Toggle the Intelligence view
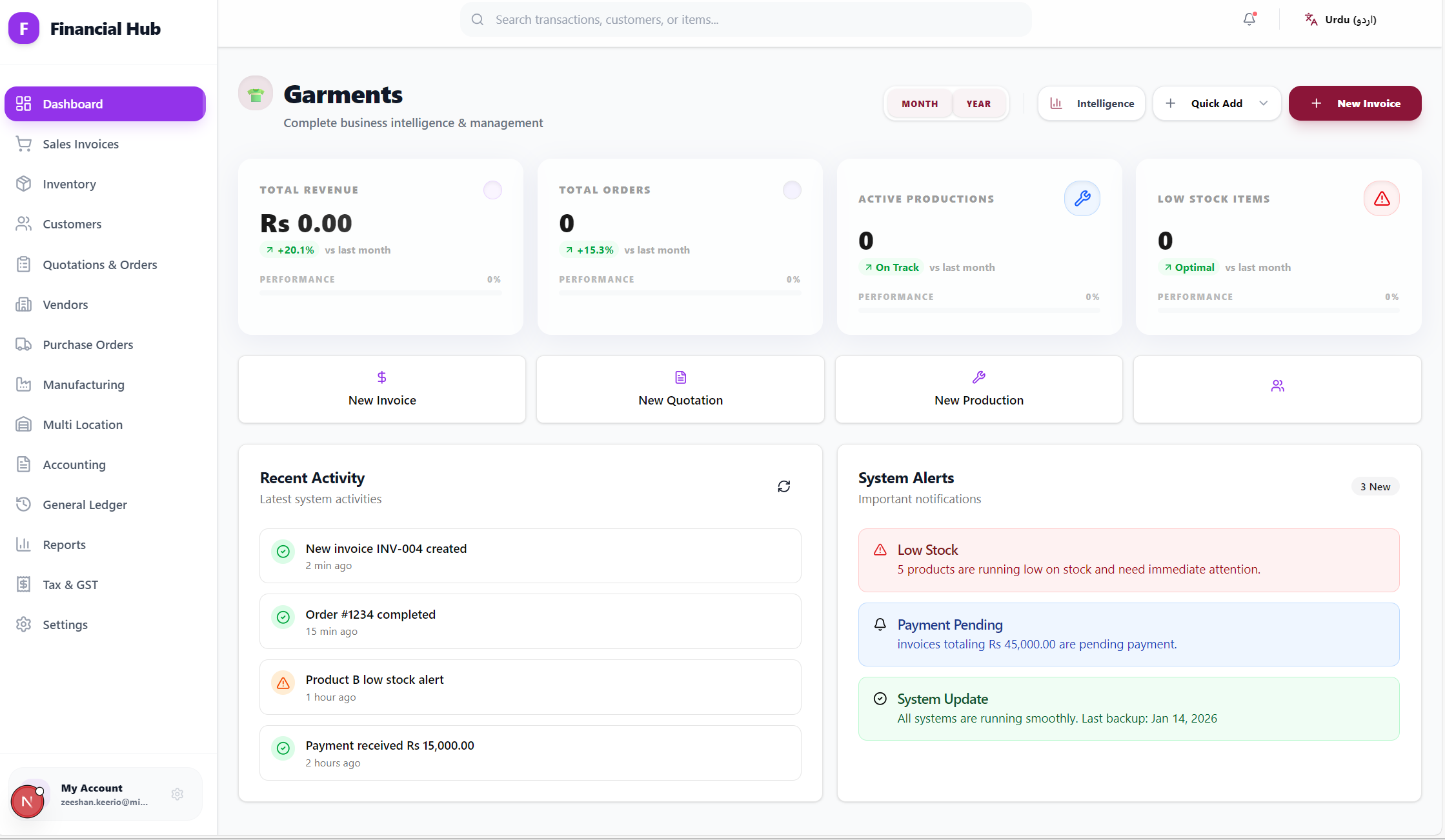The height and width of the screenshot is (840, 1445). tap(1091, 103)
